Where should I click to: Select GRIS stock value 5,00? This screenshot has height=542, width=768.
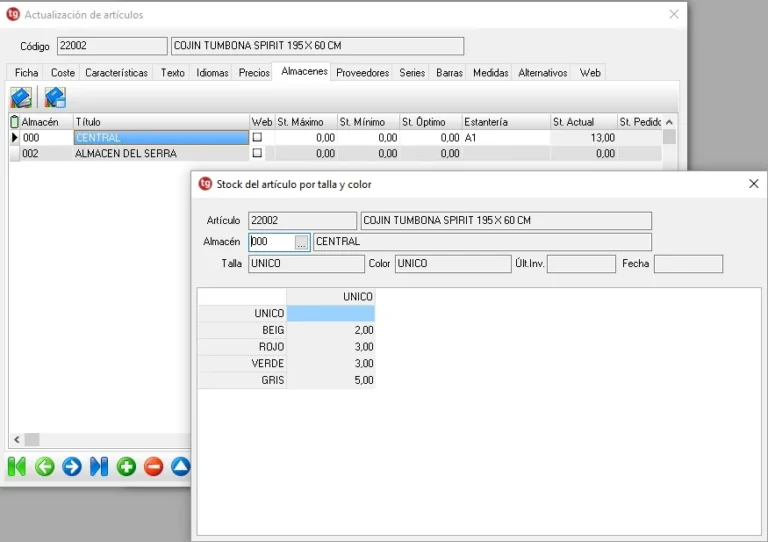point(331,380)
